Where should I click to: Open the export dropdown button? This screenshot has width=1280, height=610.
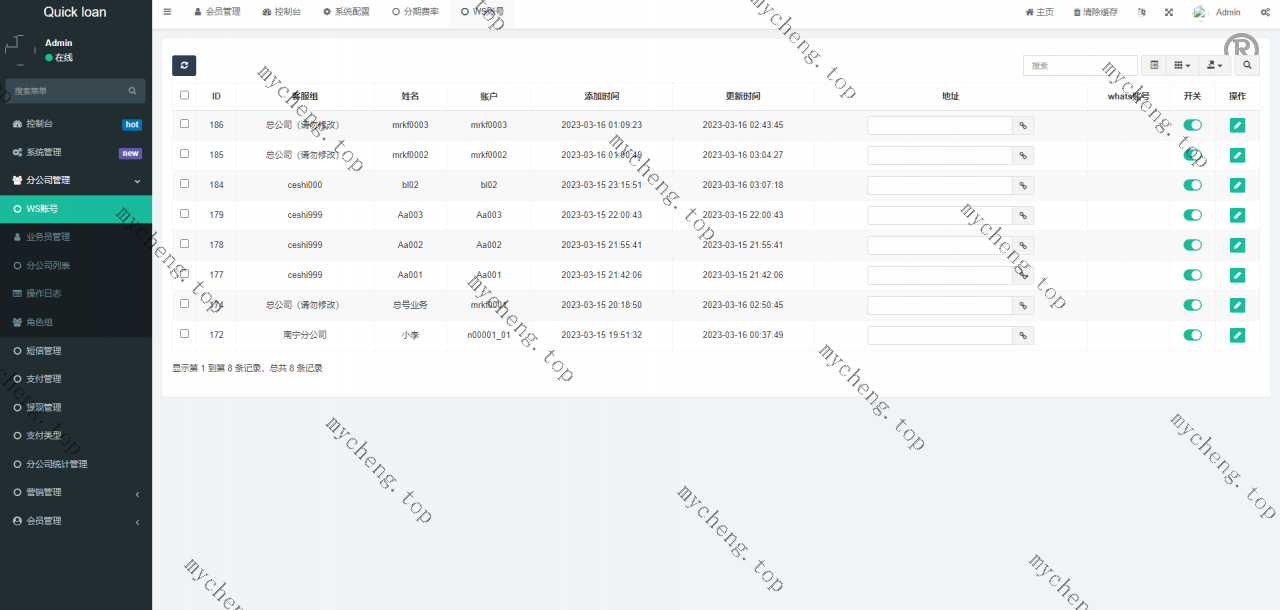(x=1215, y=65)
